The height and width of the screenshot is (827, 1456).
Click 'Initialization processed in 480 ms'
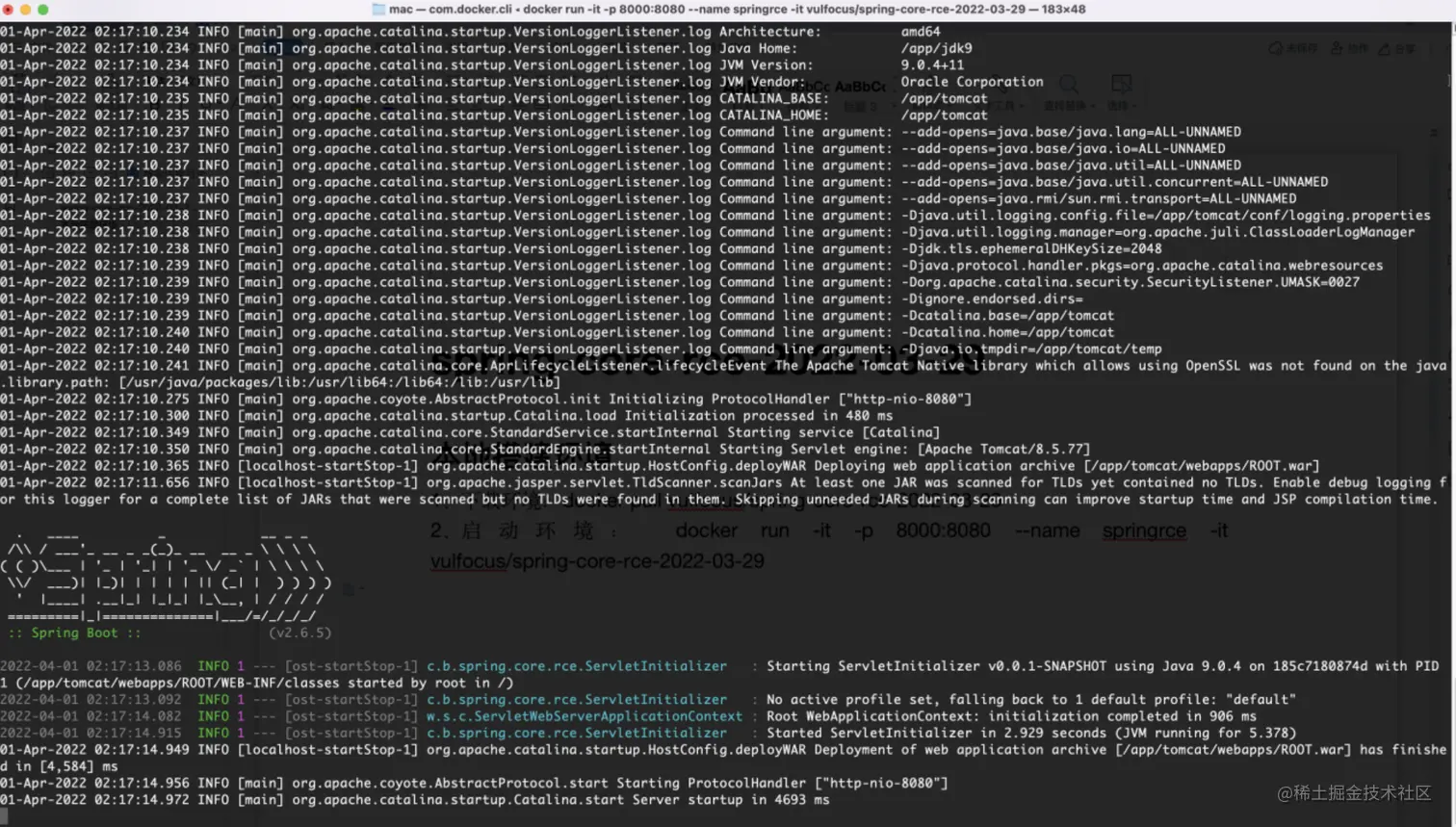[758, 416]
